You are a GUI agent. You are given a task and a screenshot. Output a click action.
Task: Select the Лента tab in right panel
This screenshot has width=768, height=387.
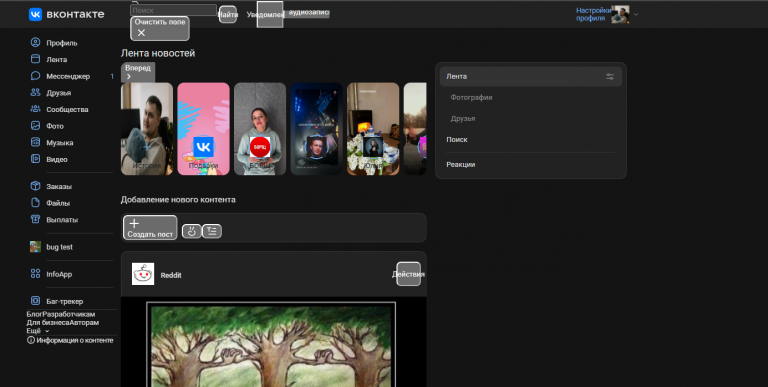(x=531, y=76)
